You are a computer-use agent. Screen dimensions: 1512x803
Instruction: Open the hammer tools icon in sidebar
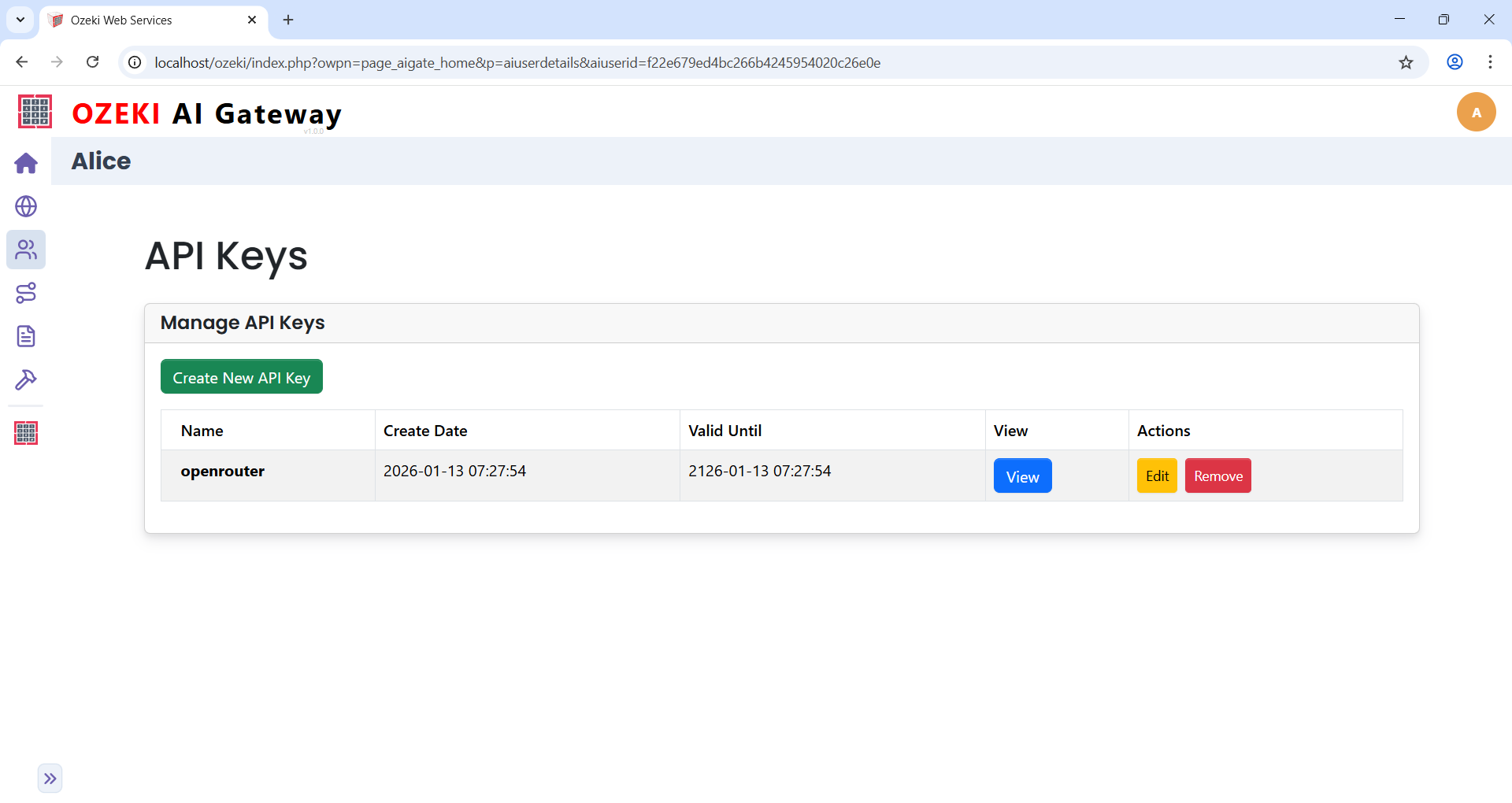pyautogui.click(x=26, y=379)
